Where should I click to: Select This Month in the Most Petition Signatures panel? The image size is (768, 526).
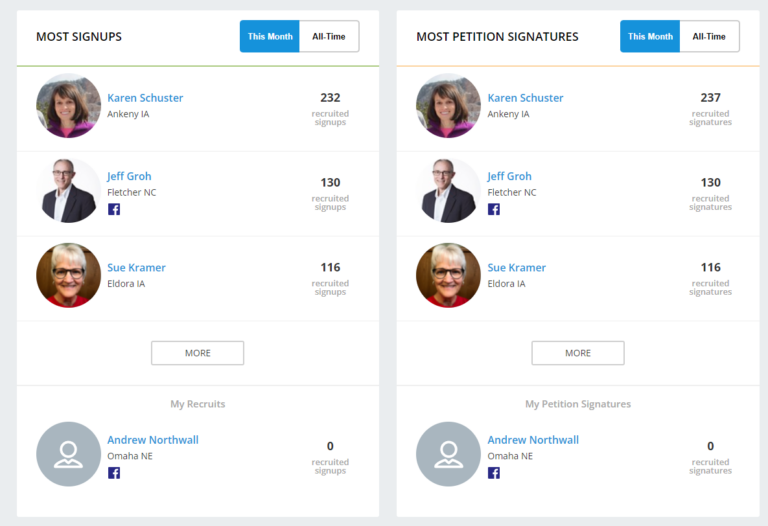tap(650, 36)
